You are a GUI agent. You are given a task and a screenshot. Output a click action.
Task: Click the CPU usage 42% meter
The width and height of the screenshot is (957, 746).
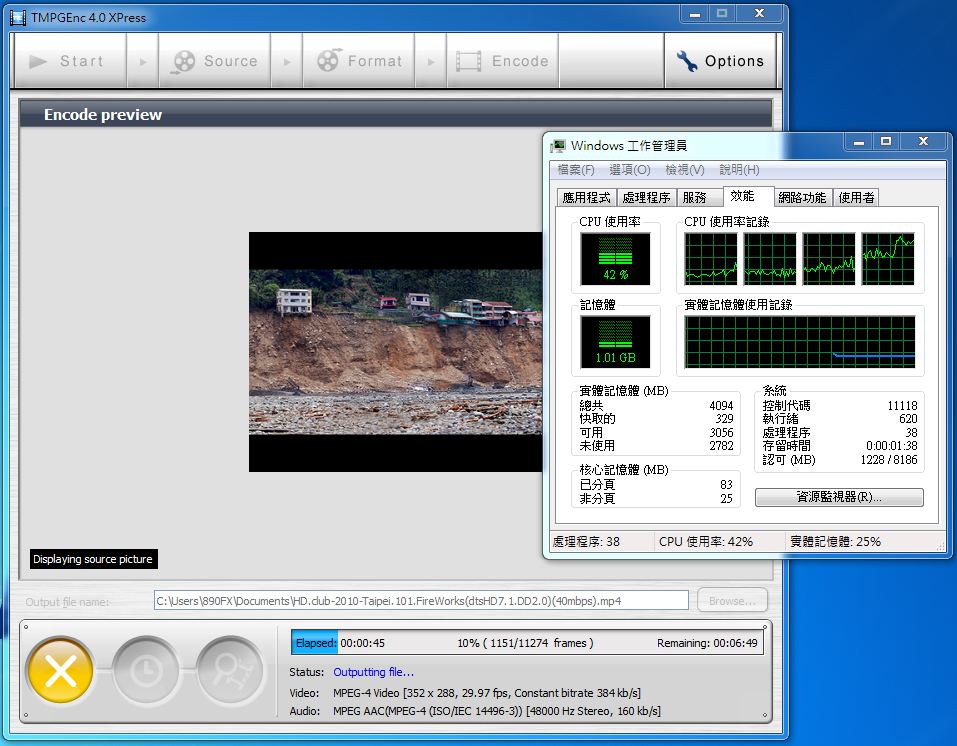(615, 259)
